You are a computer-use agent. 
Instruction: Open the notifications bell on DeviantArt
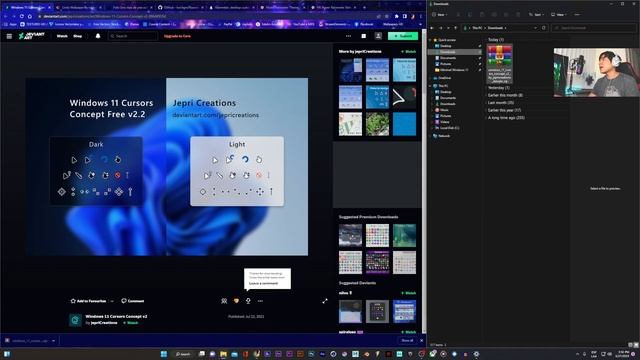(98, 36)
